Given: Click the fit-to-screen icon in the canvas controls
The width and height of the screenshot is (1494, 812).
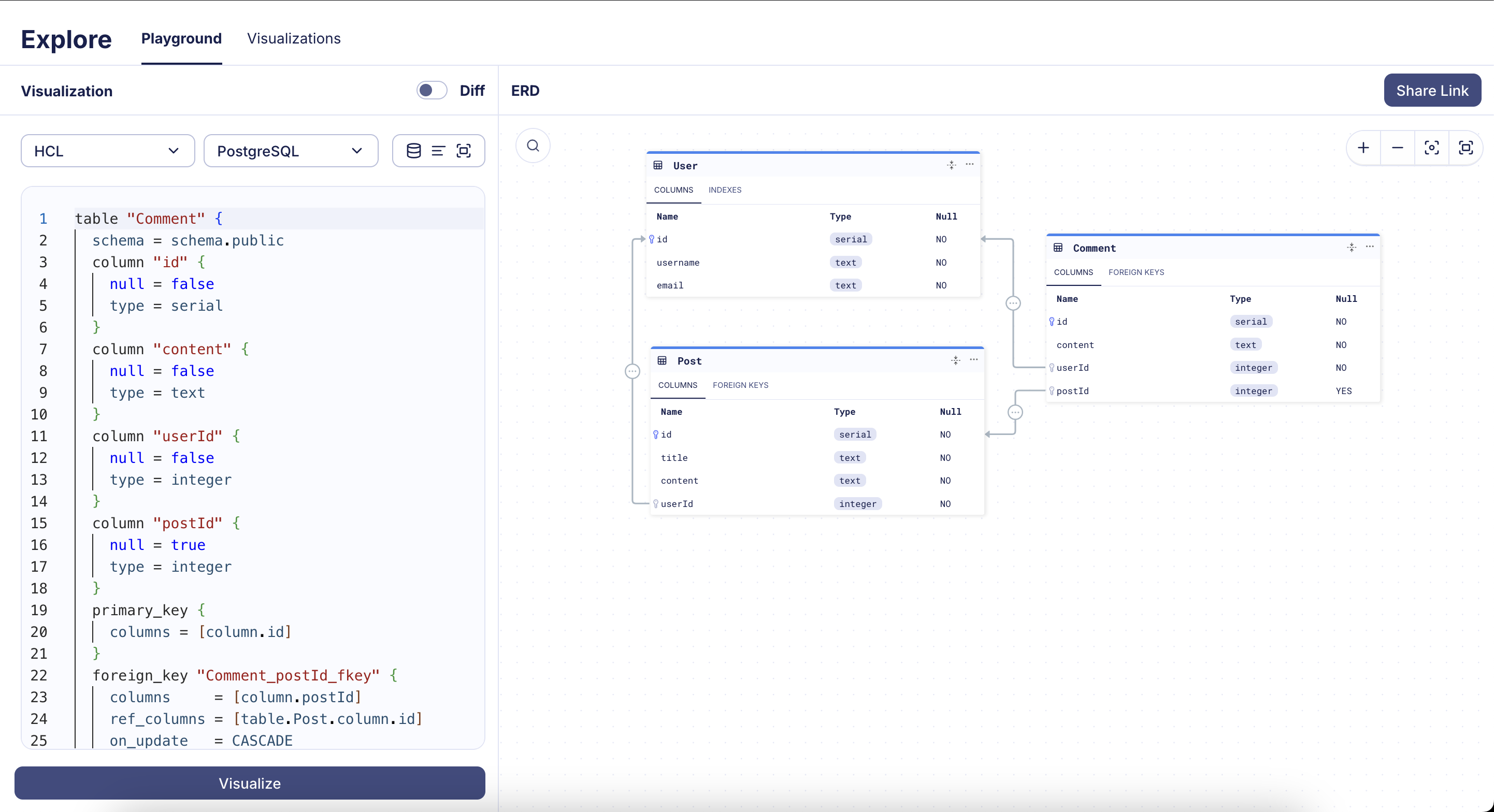Looking at the screenshot, I should click(x=1466, y=148).
